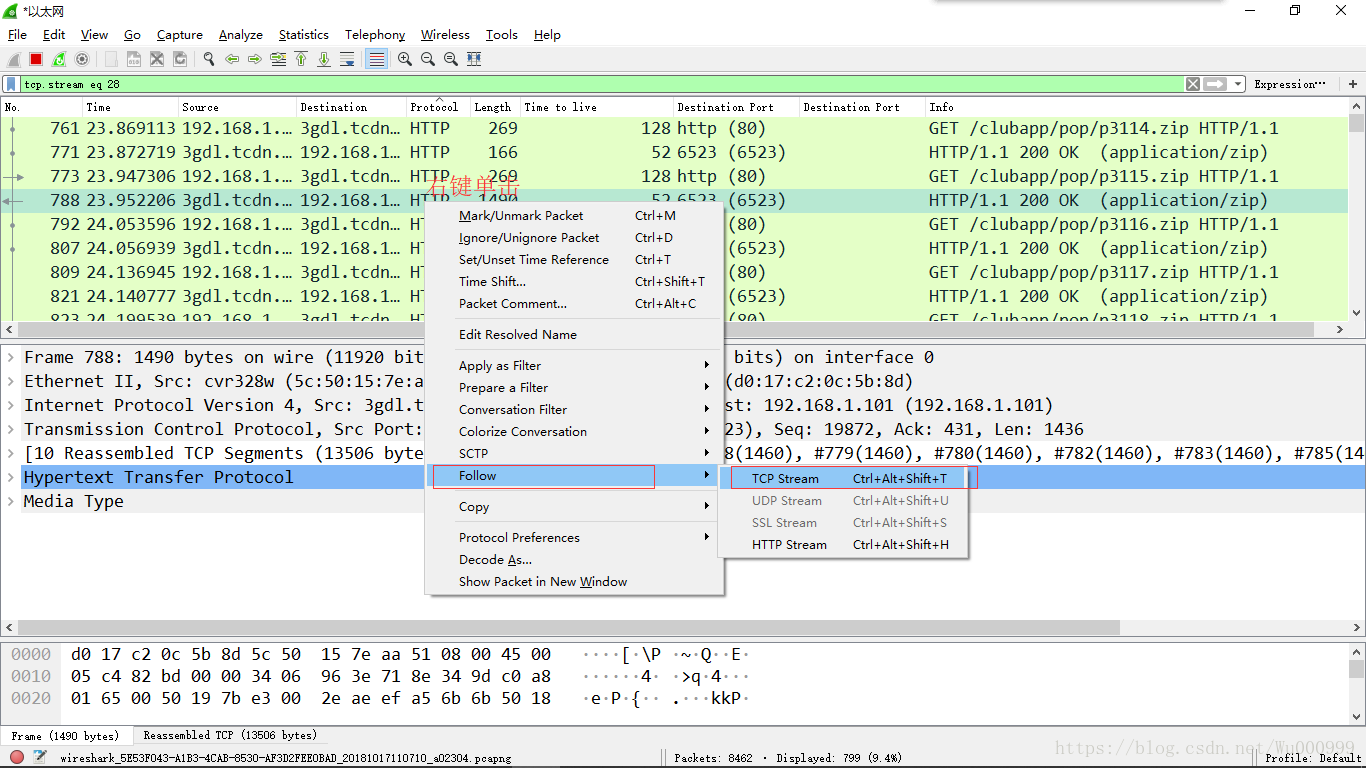Zoom out the main window text

pos(428,59)
